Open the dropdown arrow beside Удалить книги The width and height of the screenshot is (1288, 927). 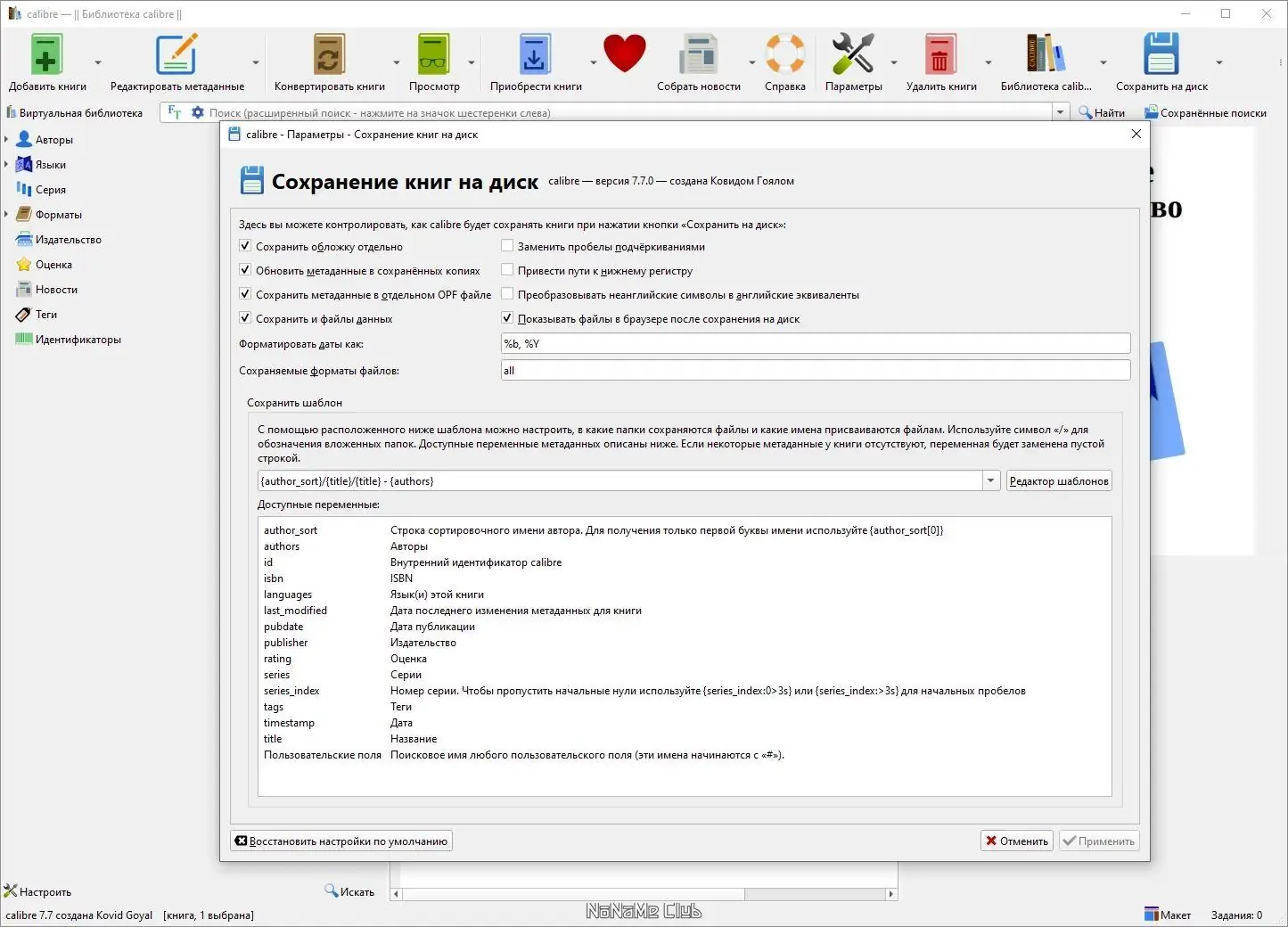point(989,62)
